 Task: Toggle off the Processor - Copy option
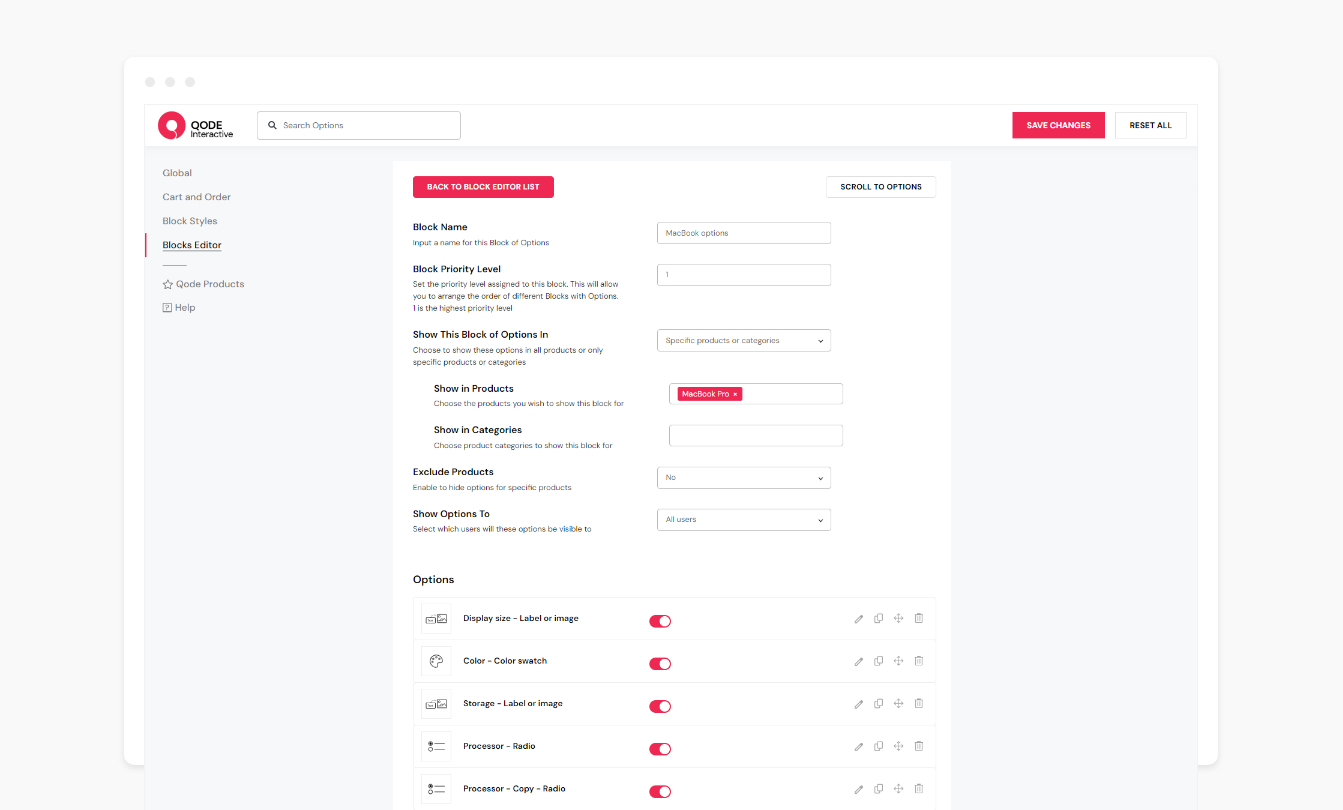(660, 792)
